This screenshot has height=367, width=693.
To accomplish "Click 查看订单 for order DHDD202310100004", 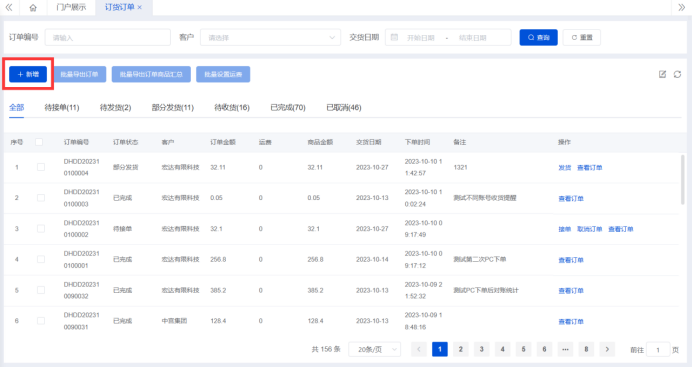I will pos(590,168).
